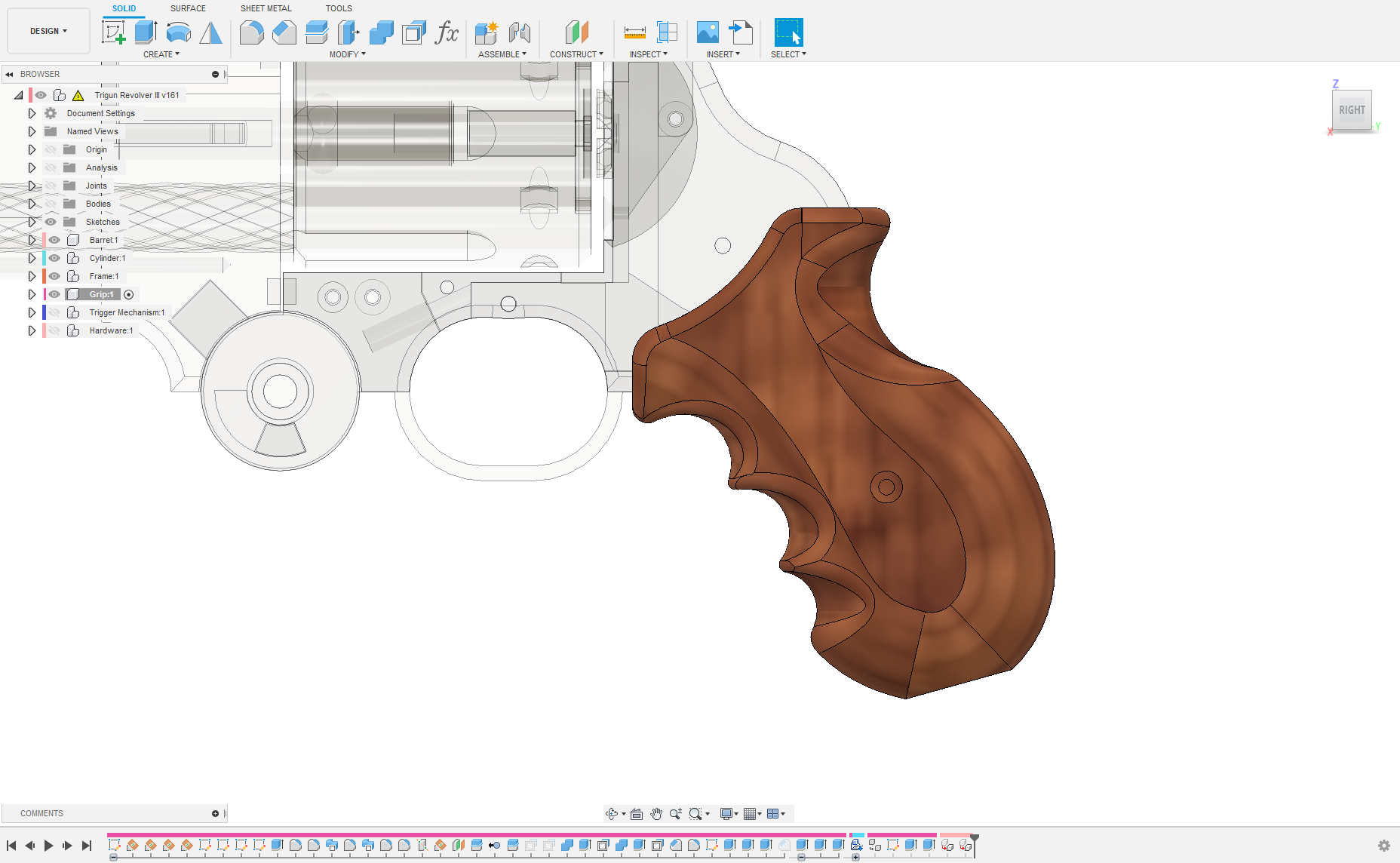Click the RIGHT face of the ViewCube
Viewport: 1400px width, 863px height.
coord(1352,110)
